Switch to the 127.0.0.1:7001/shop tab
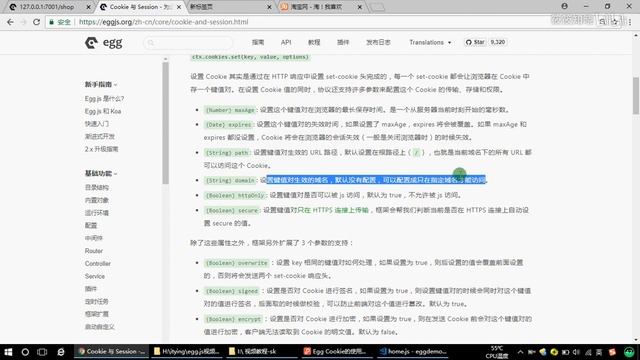 click(47, 7)
